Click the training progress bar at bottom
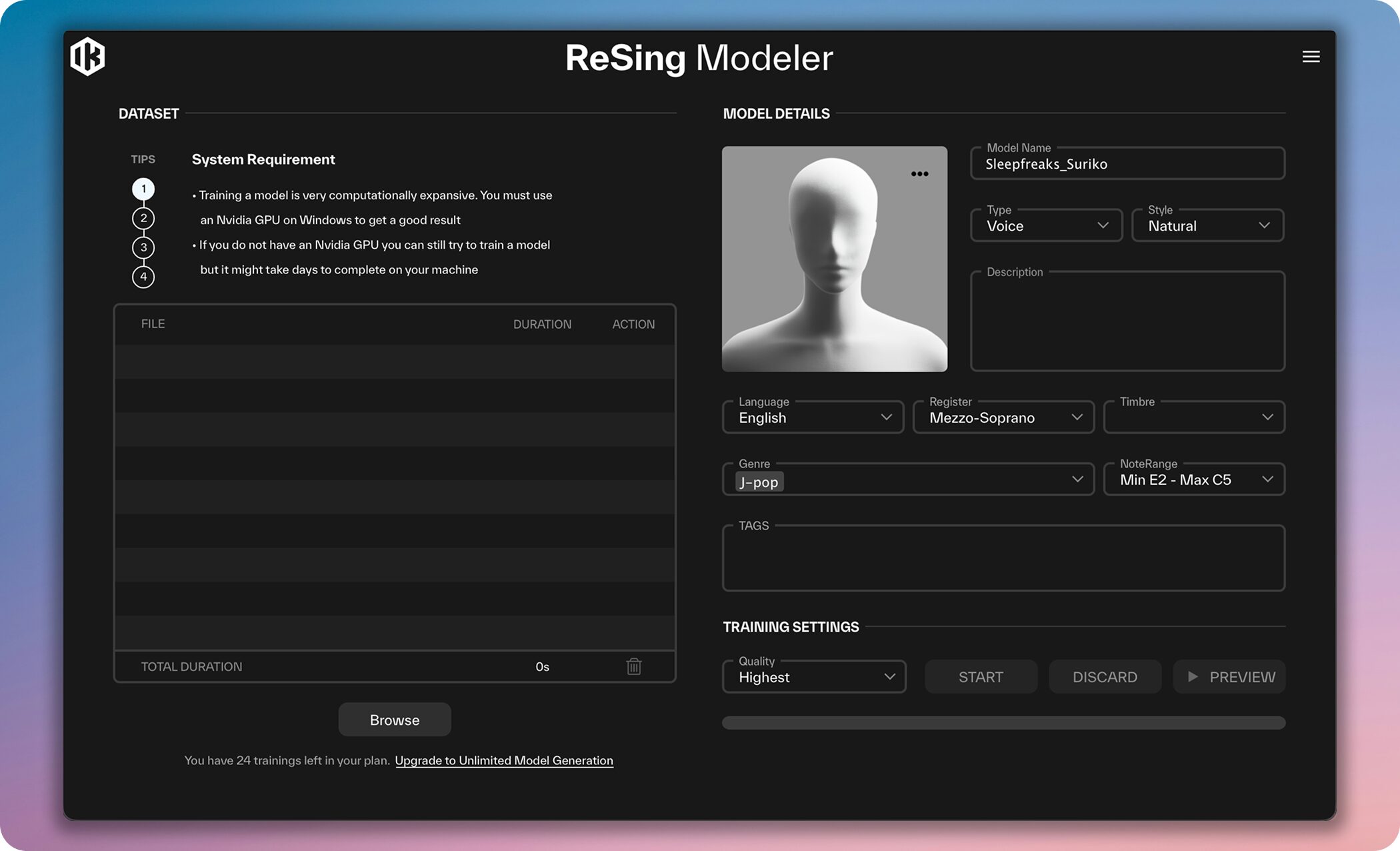The width and height of the screenshot is (1400, 851). click(x=1003, y=722)
